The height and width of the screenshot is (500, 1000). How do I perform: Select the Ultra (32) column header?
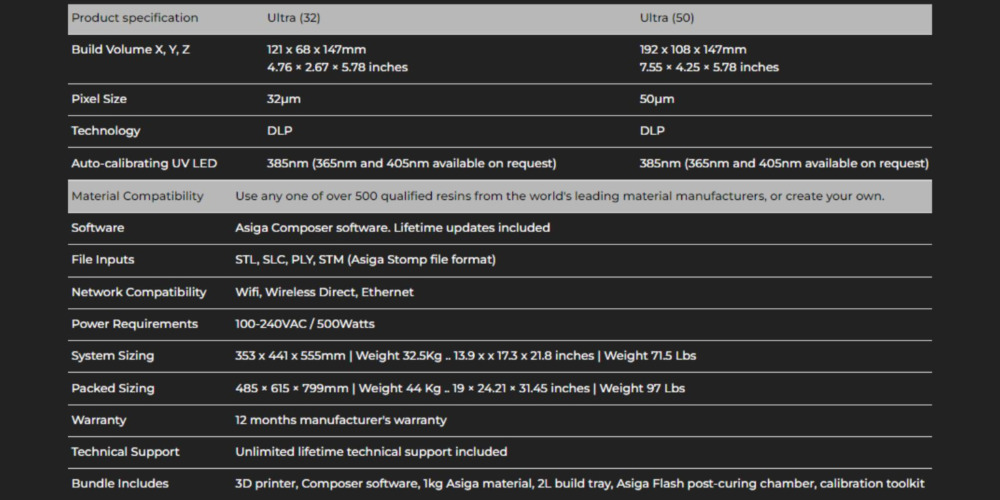293,18
